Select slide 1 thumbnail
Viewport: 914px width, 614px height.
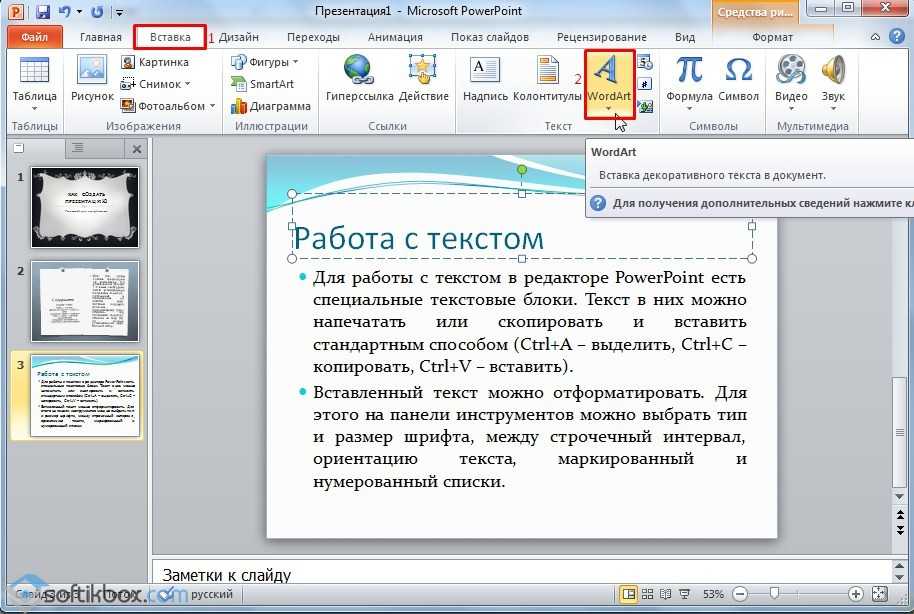[85, 207]
